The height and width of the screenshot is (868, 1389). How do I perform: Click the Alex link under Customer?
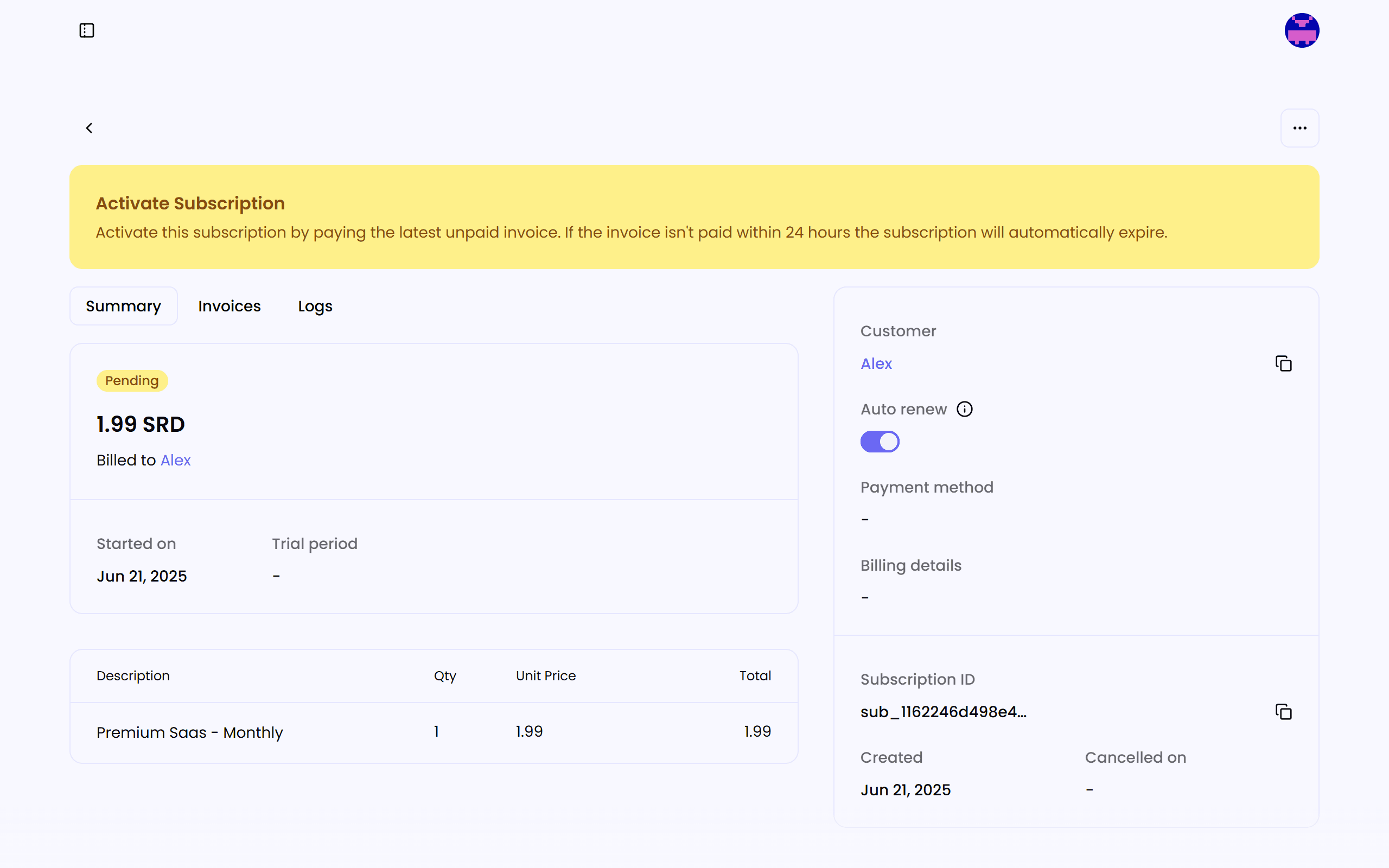876,363
